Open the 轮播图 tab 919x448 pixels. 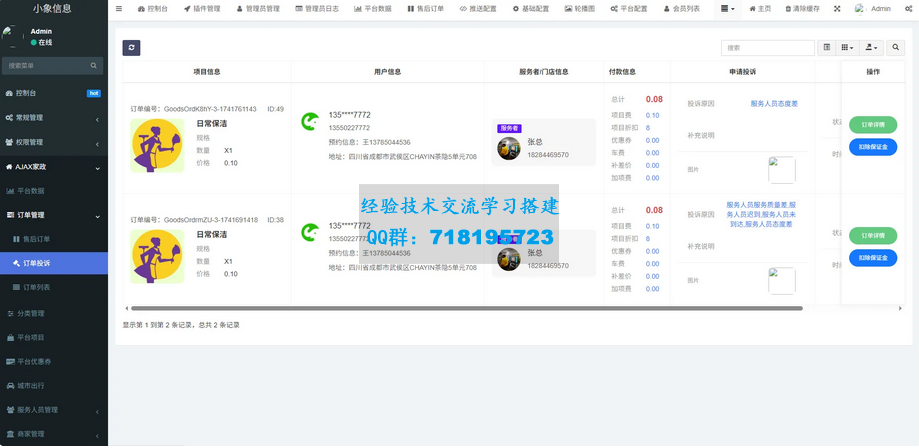tap(580, 9)
